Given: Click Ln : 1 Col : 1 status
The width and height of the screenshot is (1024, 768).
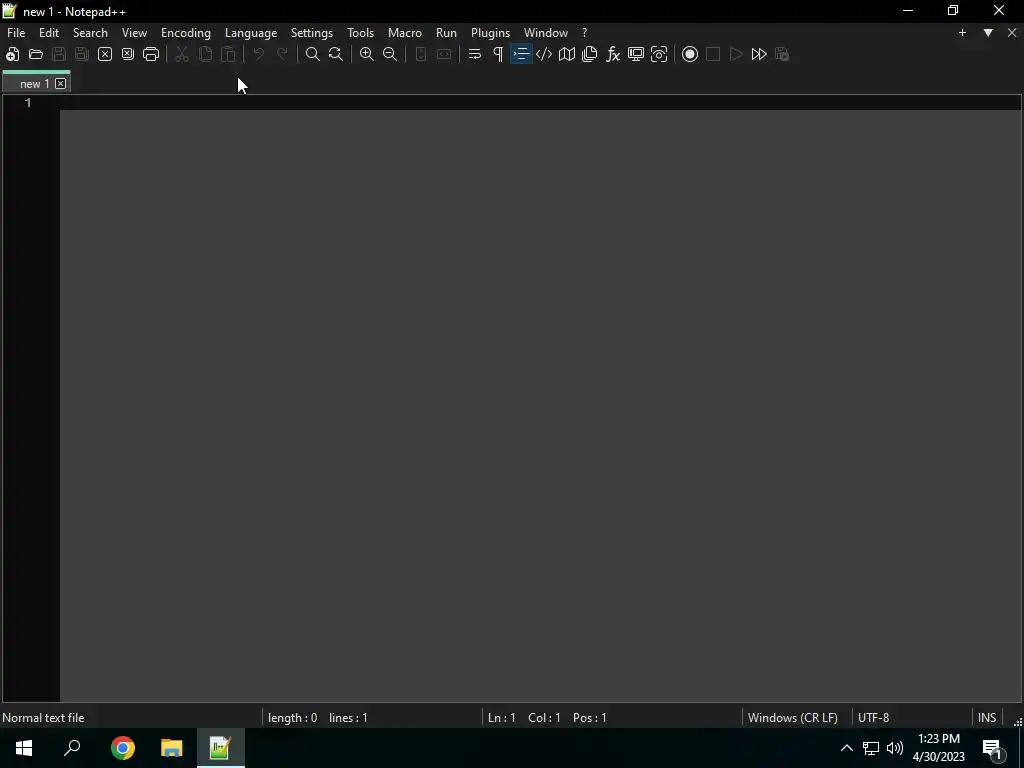Looking at the screenshot, I should coord(524,718).
